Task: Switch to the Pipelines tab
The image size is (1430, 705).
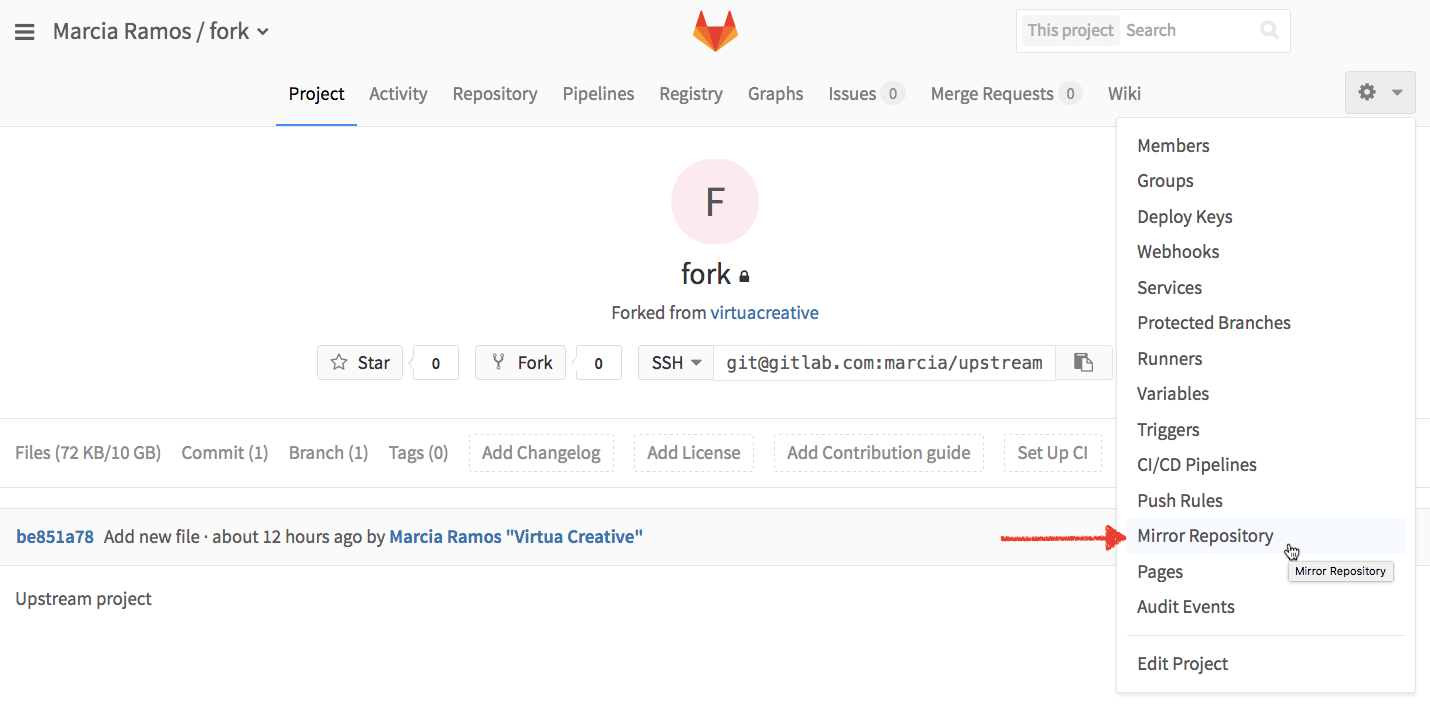Action: pos(598,93)
